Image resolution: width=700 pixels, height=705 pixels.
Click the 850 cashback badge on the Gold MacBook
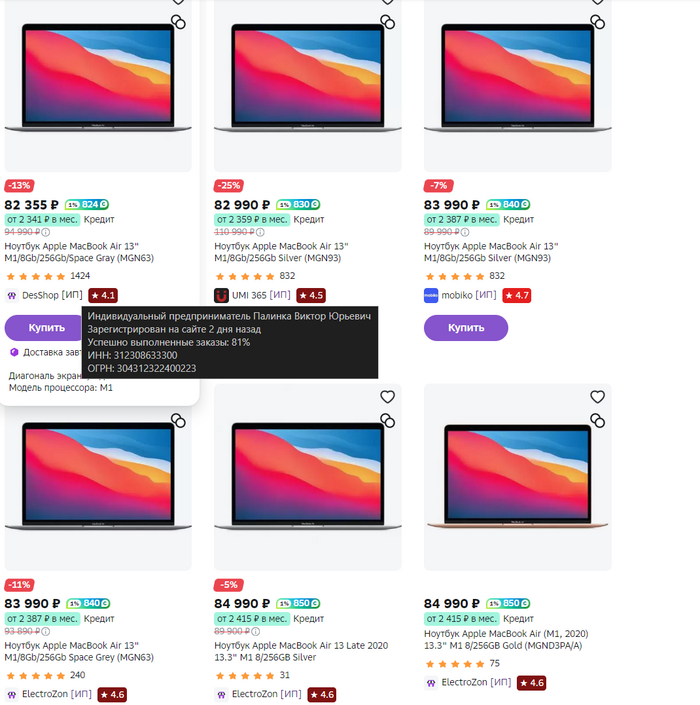509,603
